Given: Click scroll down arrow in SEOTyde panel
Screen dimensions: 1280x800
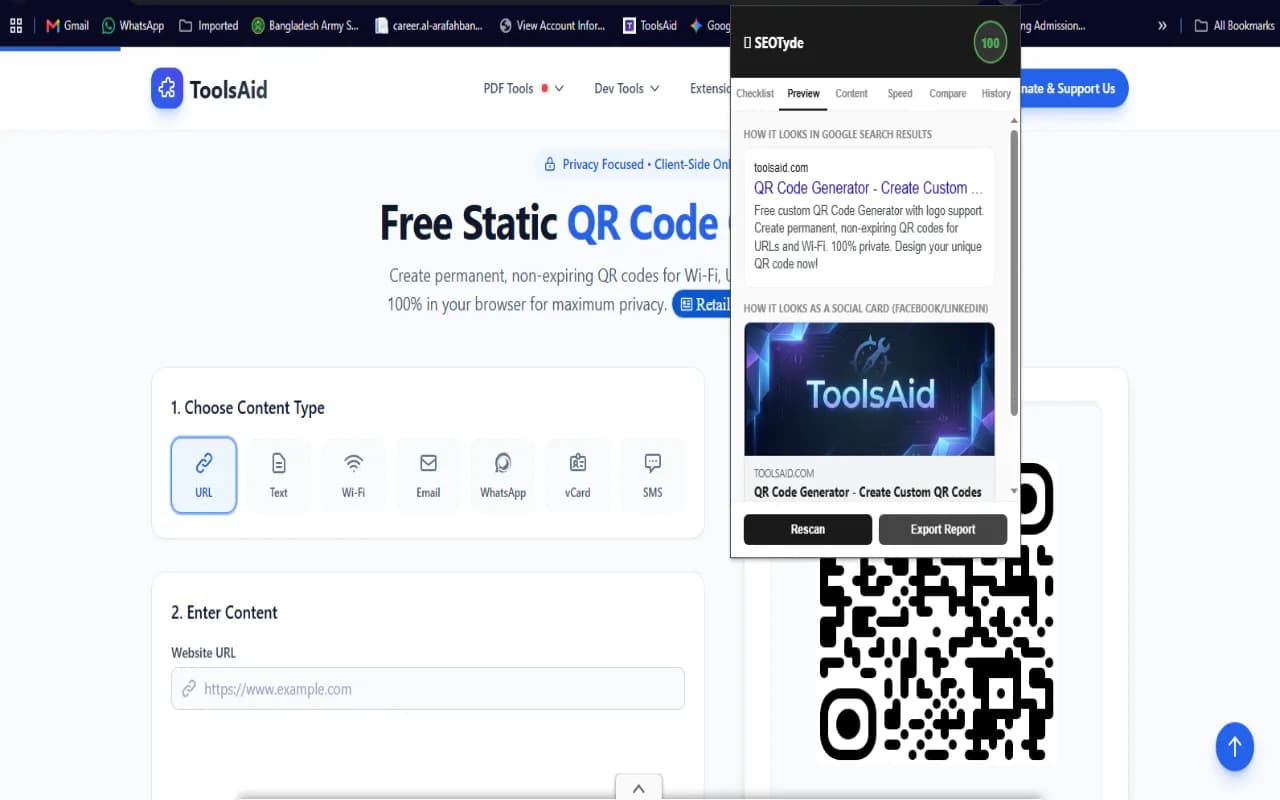Looking at the screenshot, I should [1014, 491].
